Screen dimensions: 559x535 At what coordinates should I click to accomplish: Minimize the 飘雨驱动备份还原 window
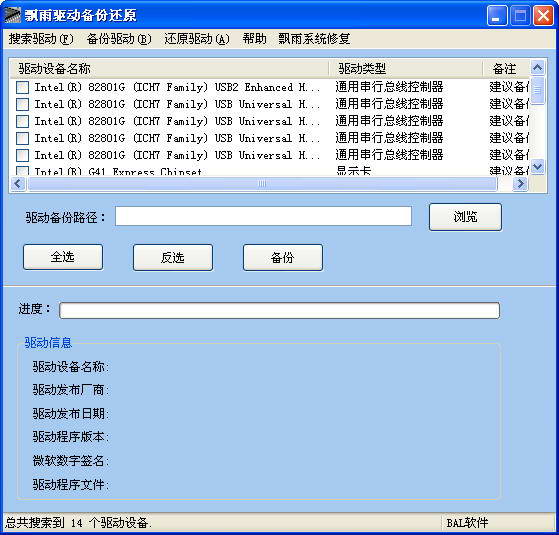[x=497, y=16]
